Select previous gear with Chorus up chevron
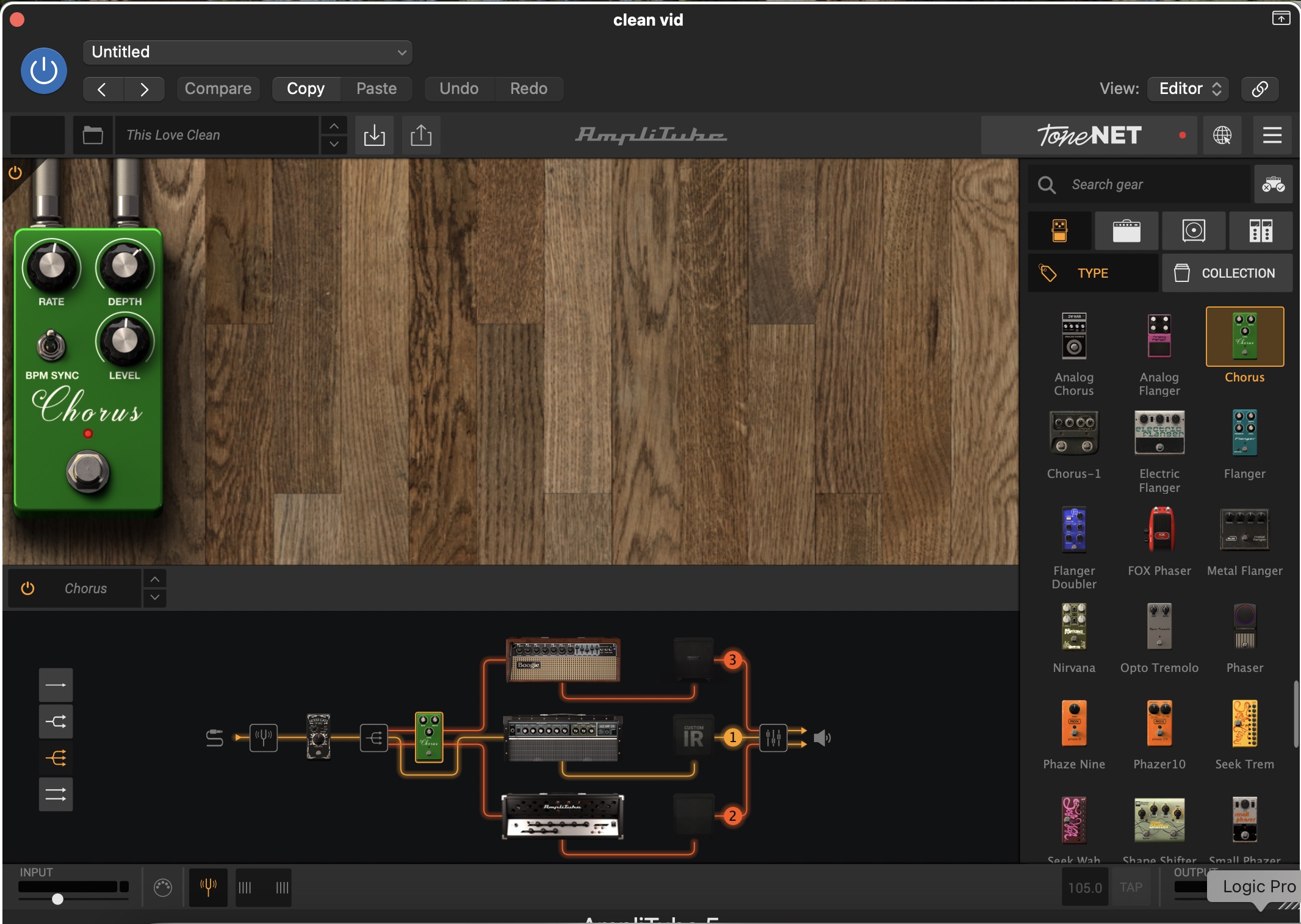Screen dimensions: 1301x924 (x=155, y=579)
